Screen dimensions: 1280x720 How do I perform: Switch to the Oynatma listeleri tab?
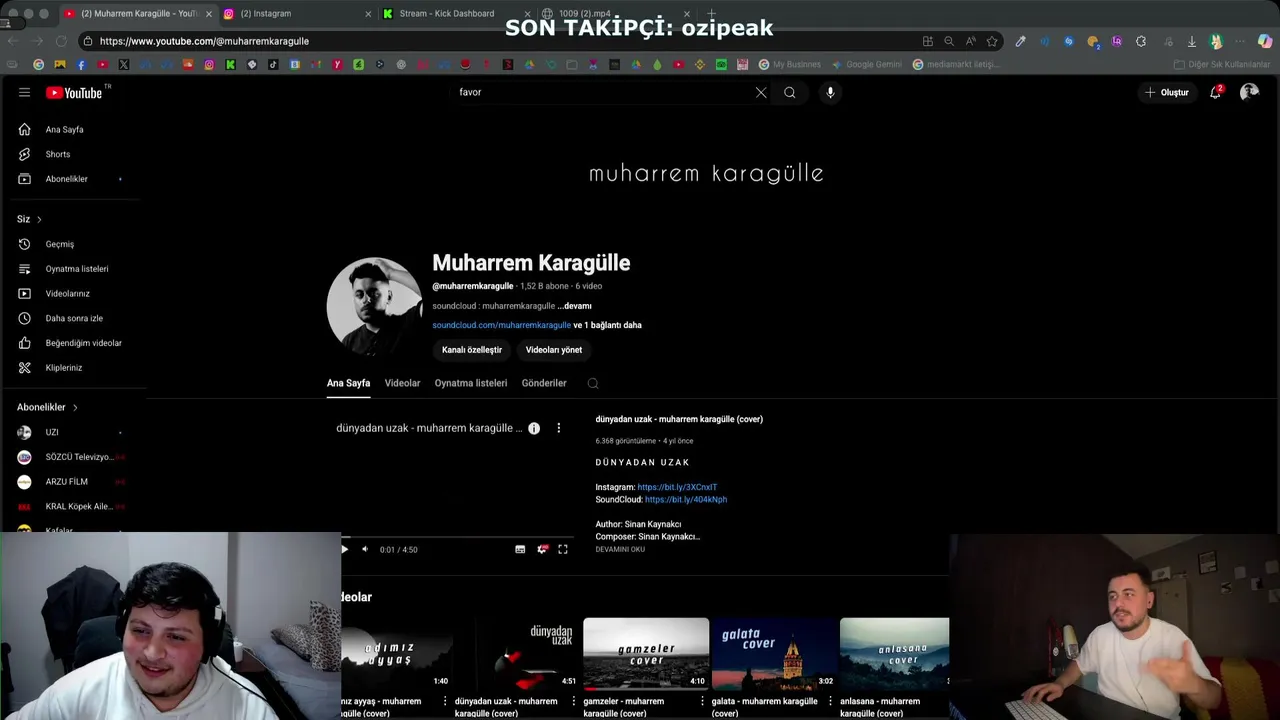(471, 383)
